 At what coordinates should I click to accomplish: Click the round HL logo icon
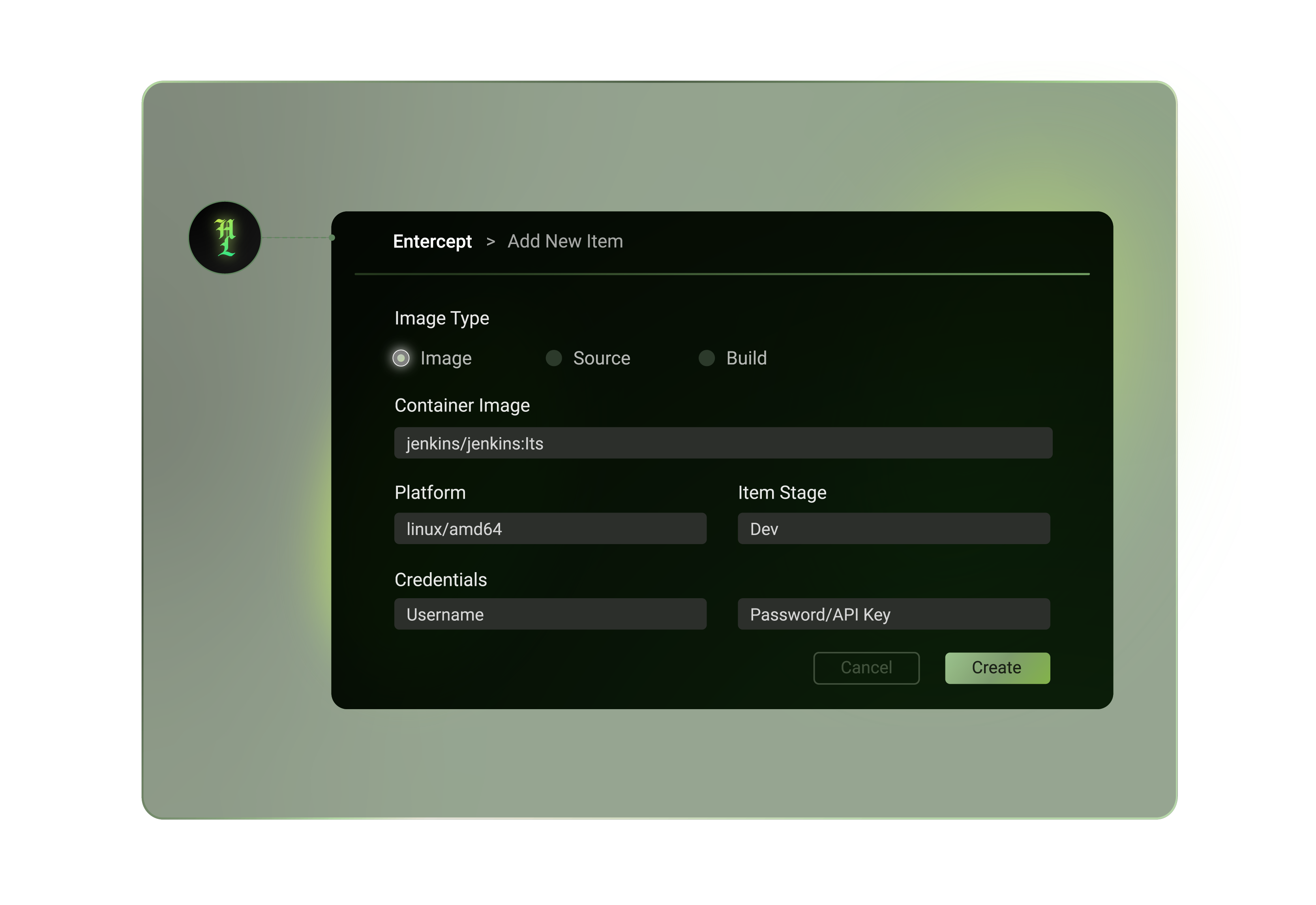click(225, 238)
